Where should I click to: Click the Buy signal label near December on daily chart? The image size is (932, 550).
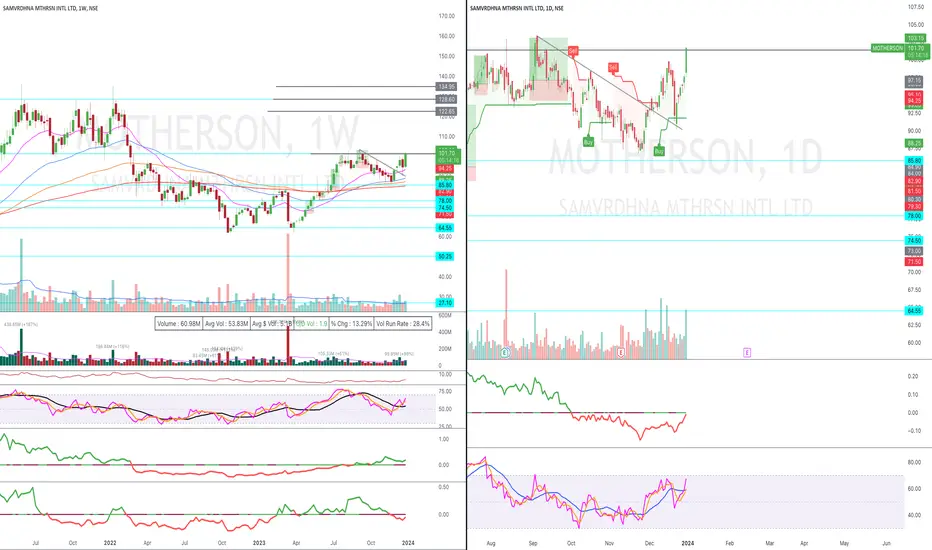[x=659, y=151]
